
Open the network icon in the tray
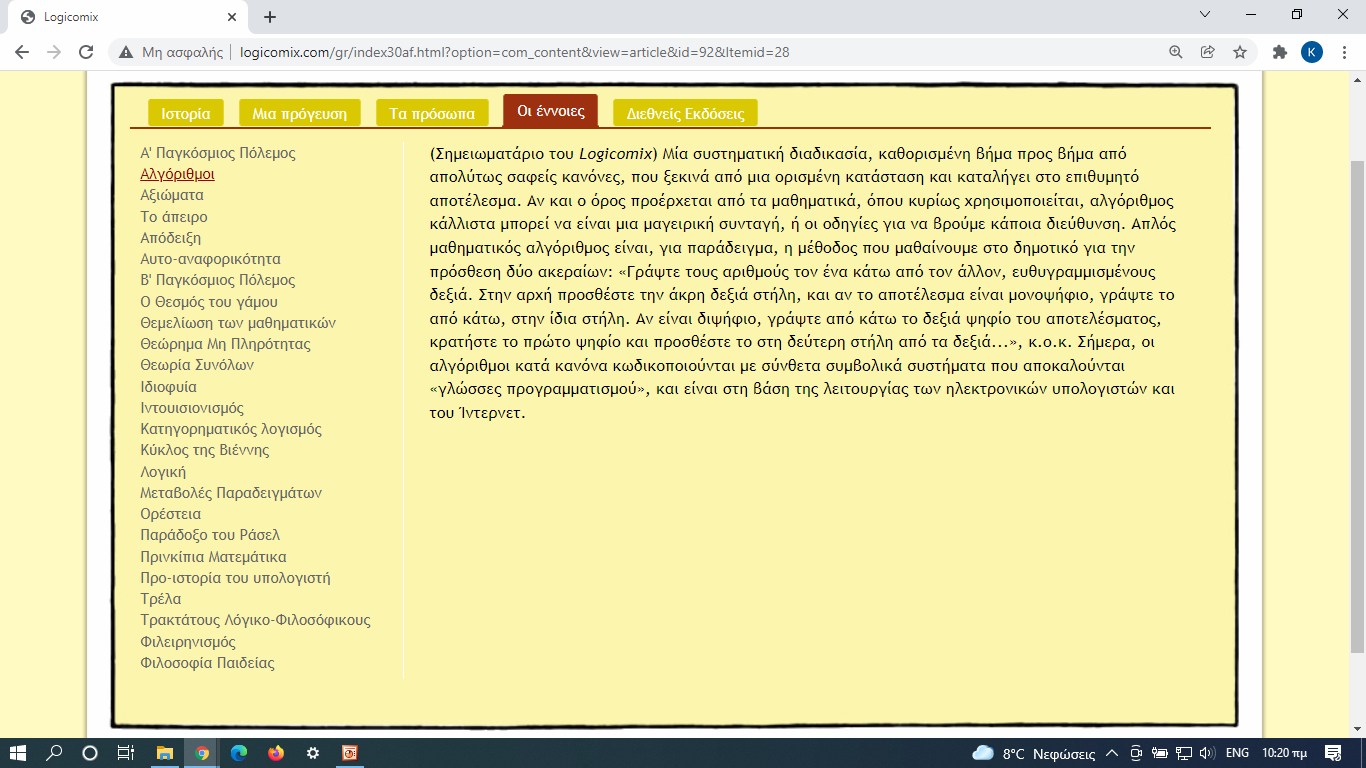pyautogui.click(x=1184, y=753)
